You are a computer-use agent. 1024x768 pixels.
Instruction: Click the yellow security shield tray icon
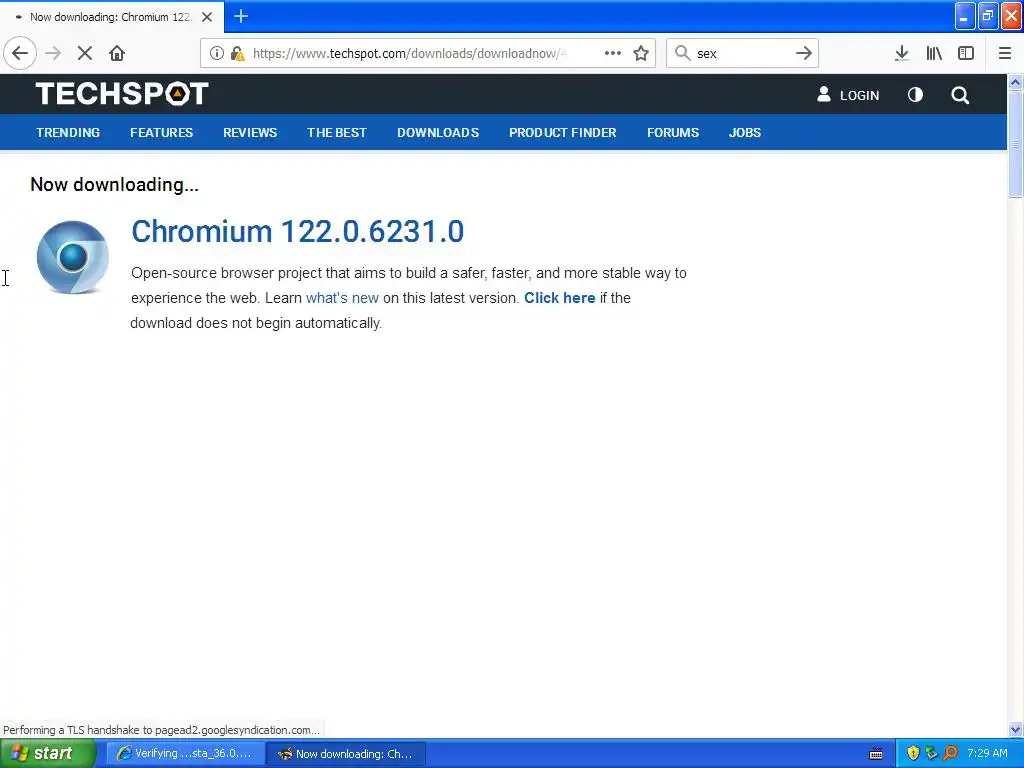[x=913, y=754]
